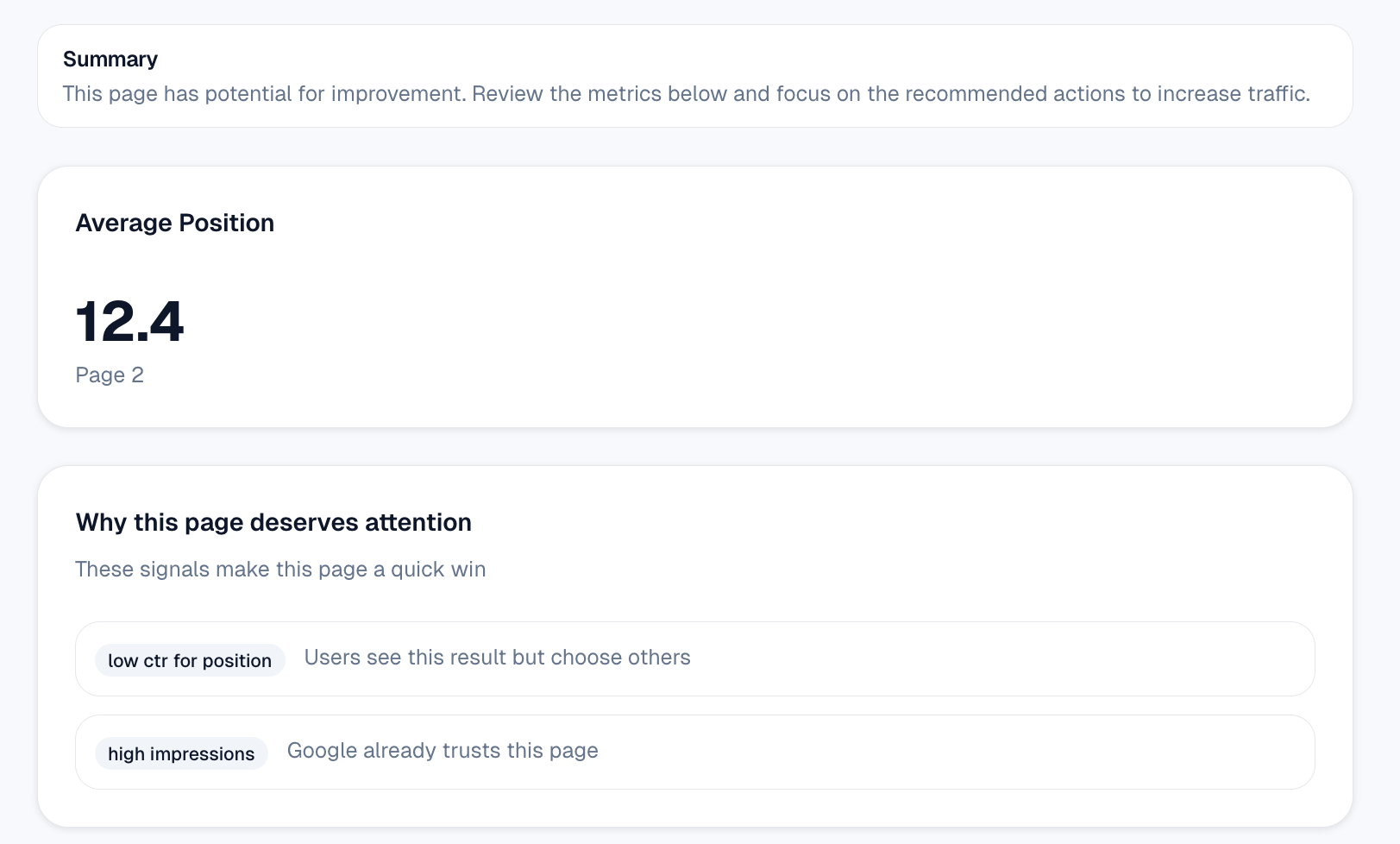
Task: Select the "Summary" heading
Action: [x=110, y=59]
